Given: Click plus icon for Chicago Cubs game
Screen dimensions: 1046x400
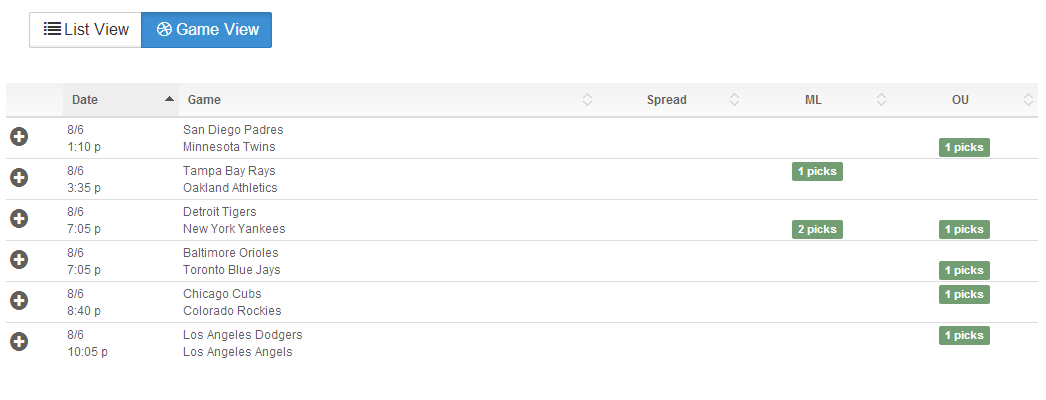Looking at the screenshot, I should [x=19, y=301].
